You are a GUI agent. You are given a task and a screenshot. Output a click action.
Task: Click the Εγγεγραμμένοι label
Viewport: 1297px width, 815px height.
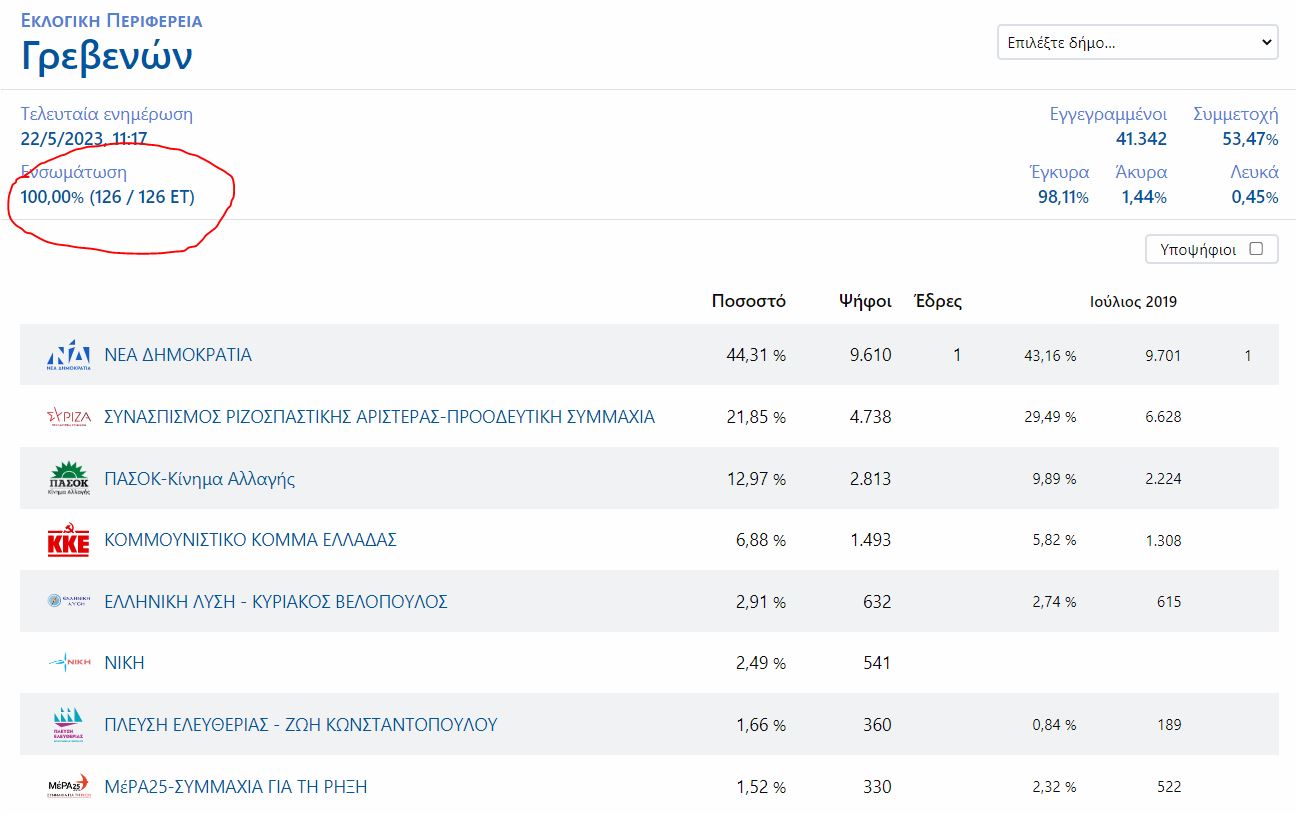(x=1108, y=114)
